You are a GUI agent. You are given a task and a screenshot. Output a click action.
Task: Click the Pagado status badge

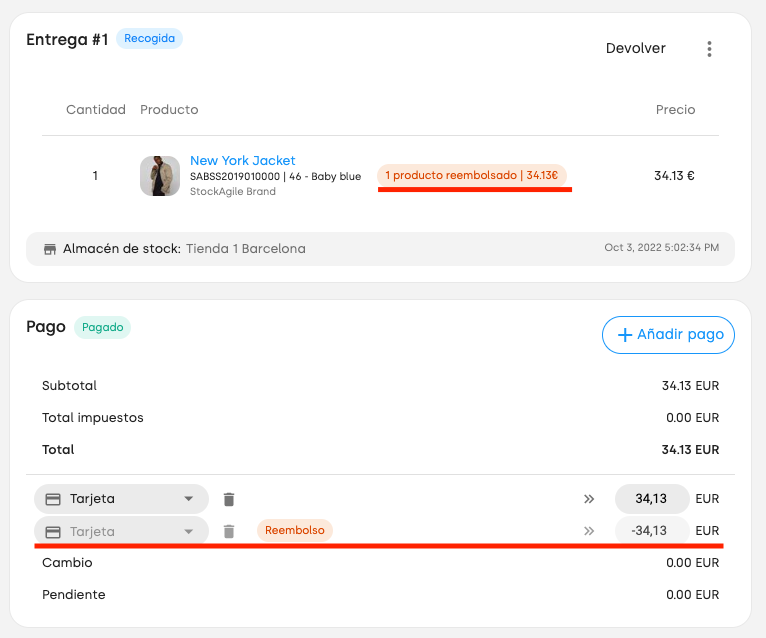103,327
